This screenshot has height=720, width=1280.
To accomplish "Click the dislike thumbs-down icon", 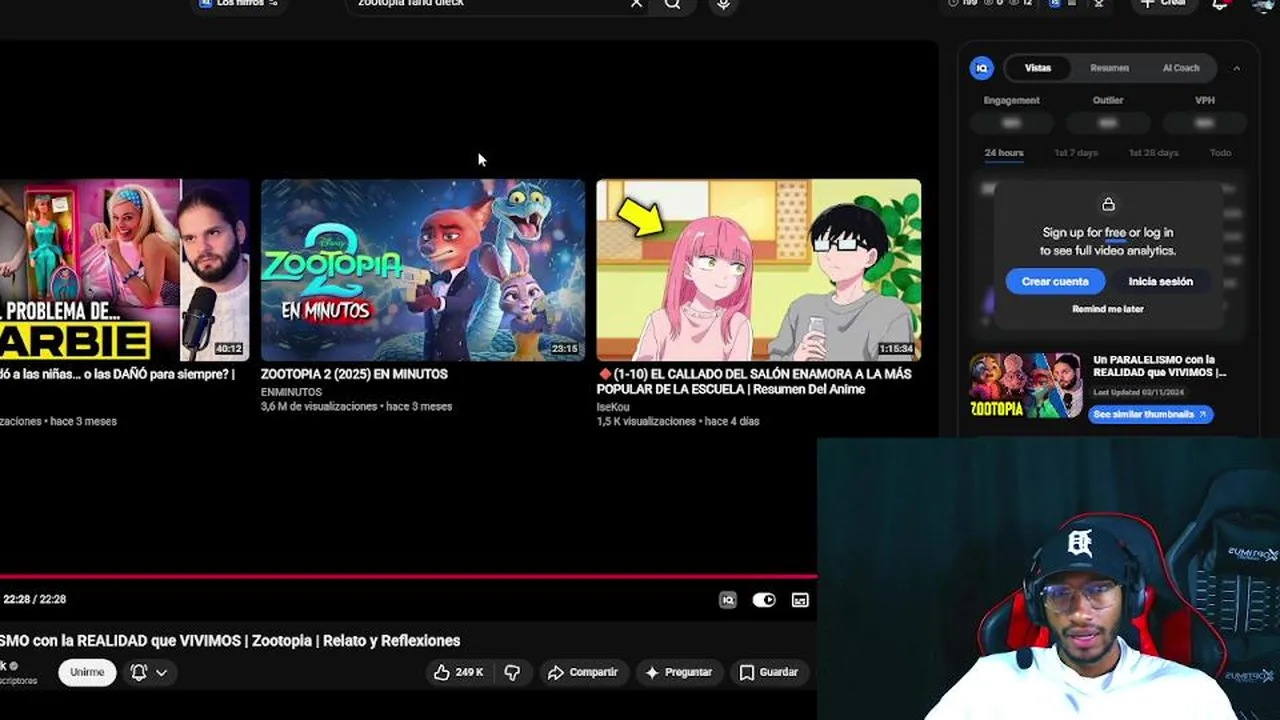I will pyautogui.click(x=512, y=673).
